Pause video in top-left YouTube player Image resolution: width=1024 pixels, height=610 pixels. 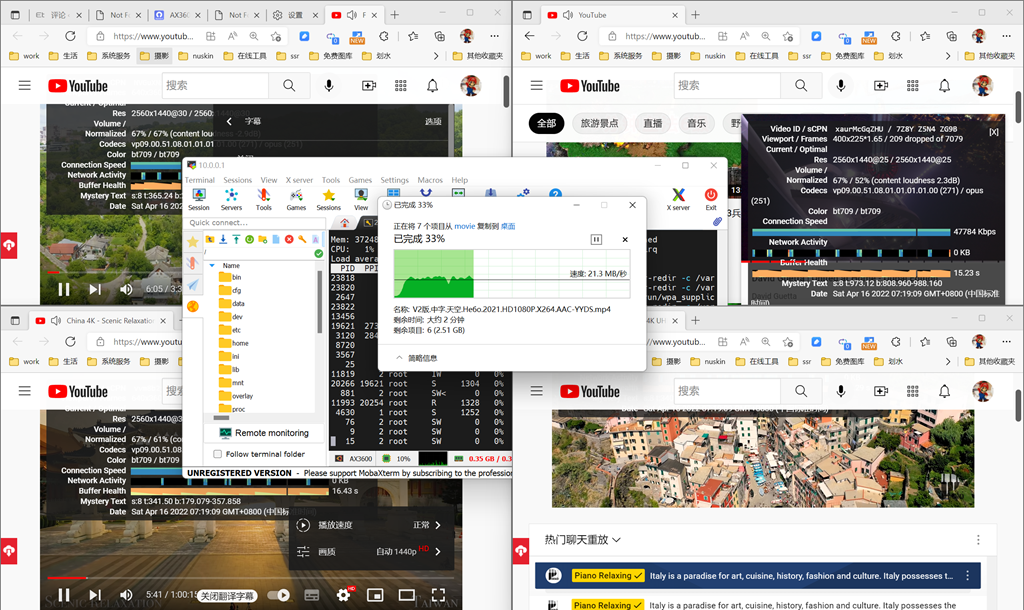63,289
